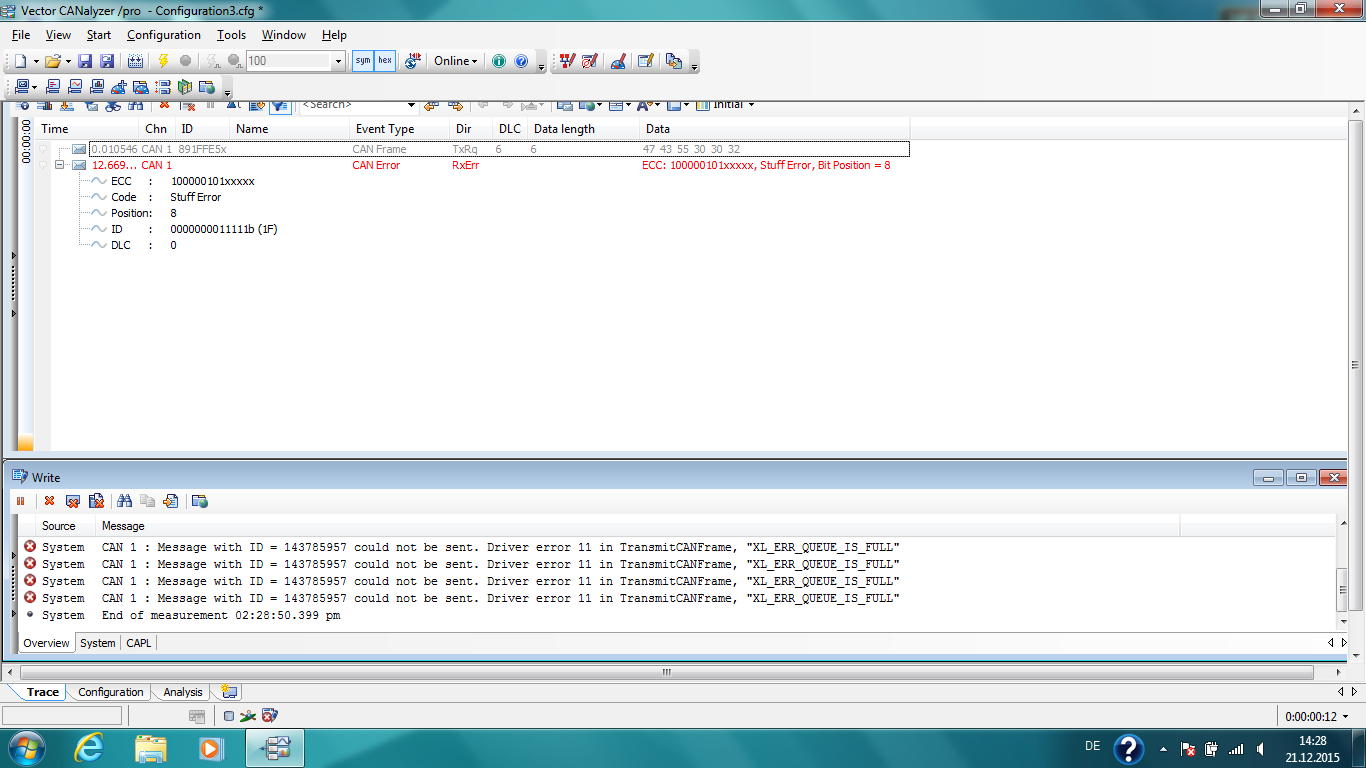Image resolution: width=1366 pixels, height=768 pixels.
Task: Click the blue Save configuration floppy disk icon
Action: 85,61
